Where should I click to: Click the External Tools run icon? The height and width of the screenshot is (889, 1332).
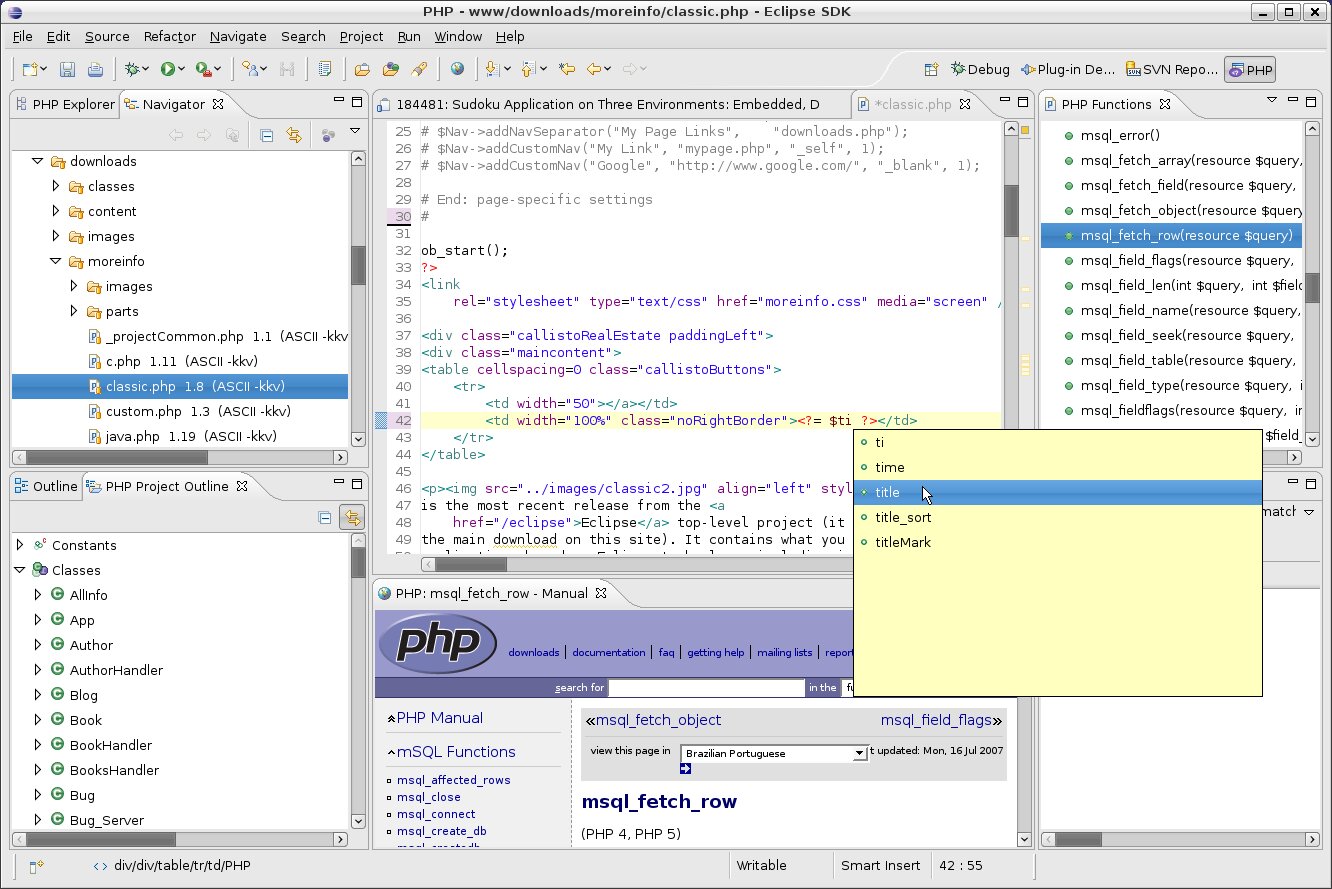204,69
